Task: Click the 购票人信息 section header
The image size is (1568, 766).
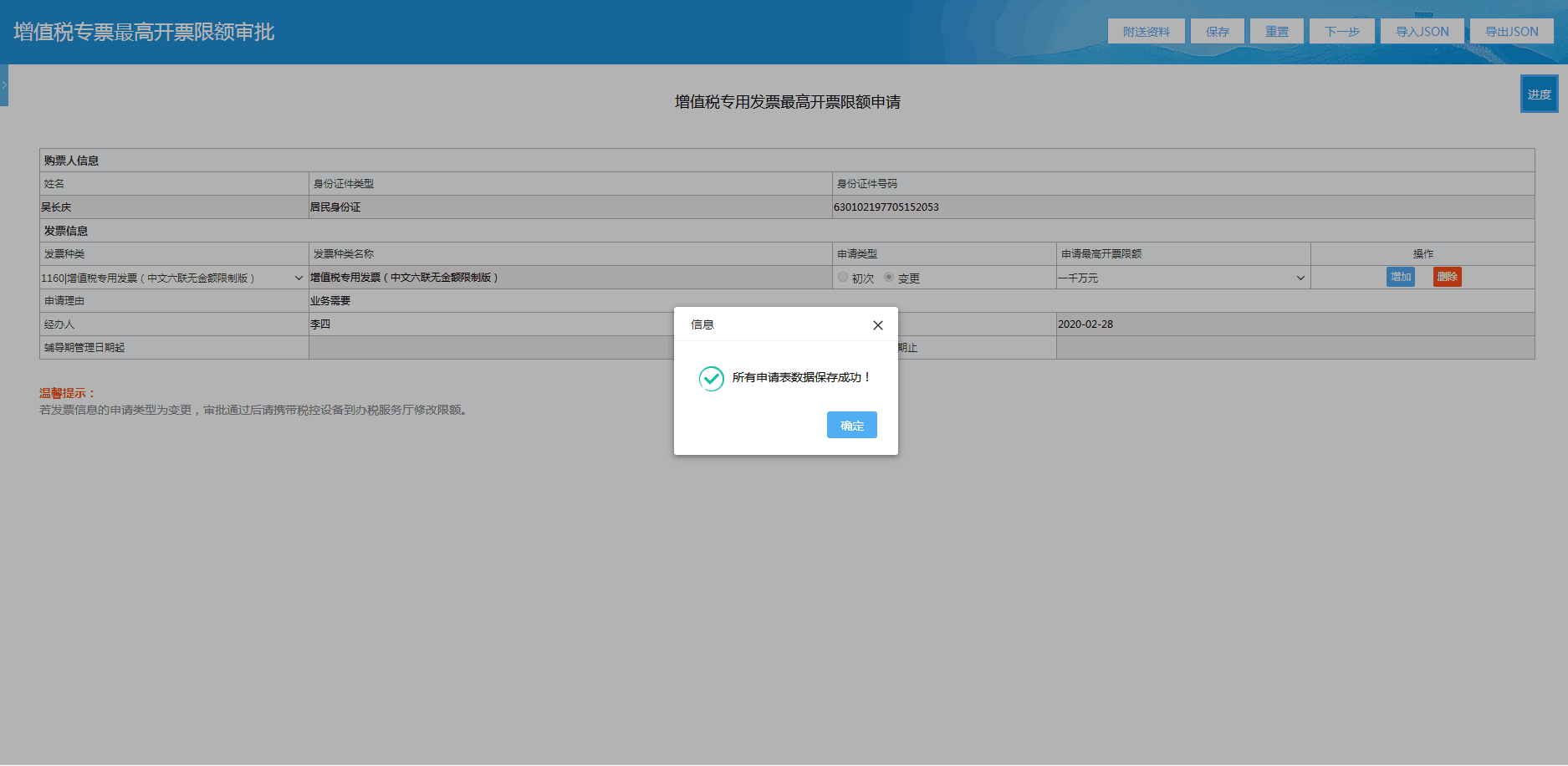Action: point(72,161)
